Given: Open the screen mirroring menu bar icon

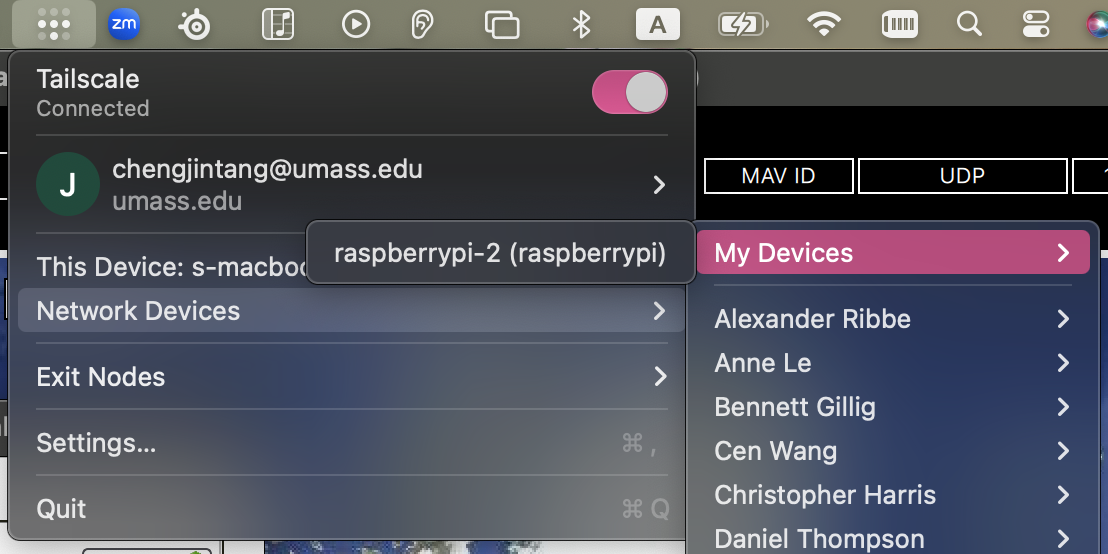Looking at the screenshot, I should point(502,25).
